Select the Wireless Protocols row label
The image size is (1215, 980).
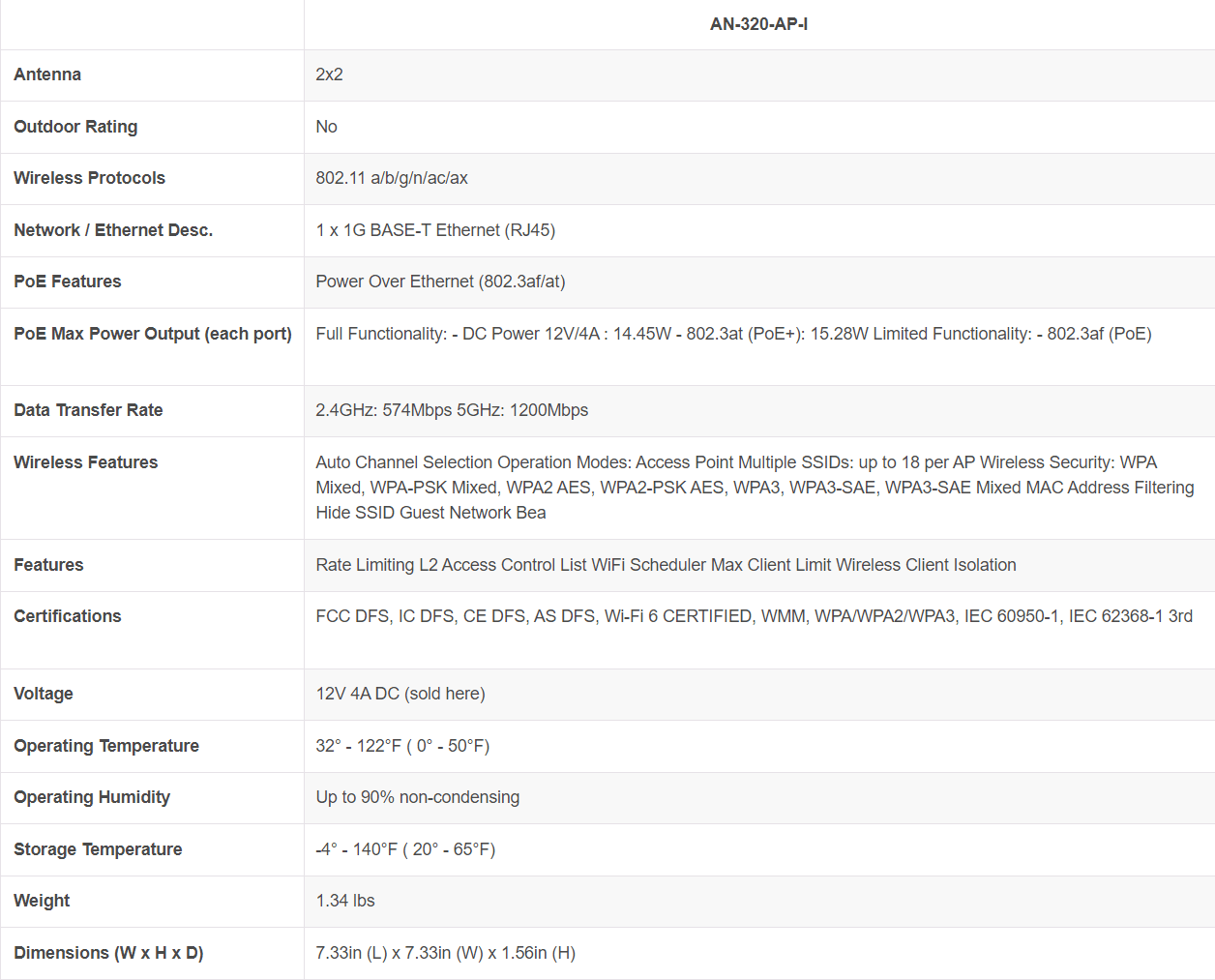[89, 178]
